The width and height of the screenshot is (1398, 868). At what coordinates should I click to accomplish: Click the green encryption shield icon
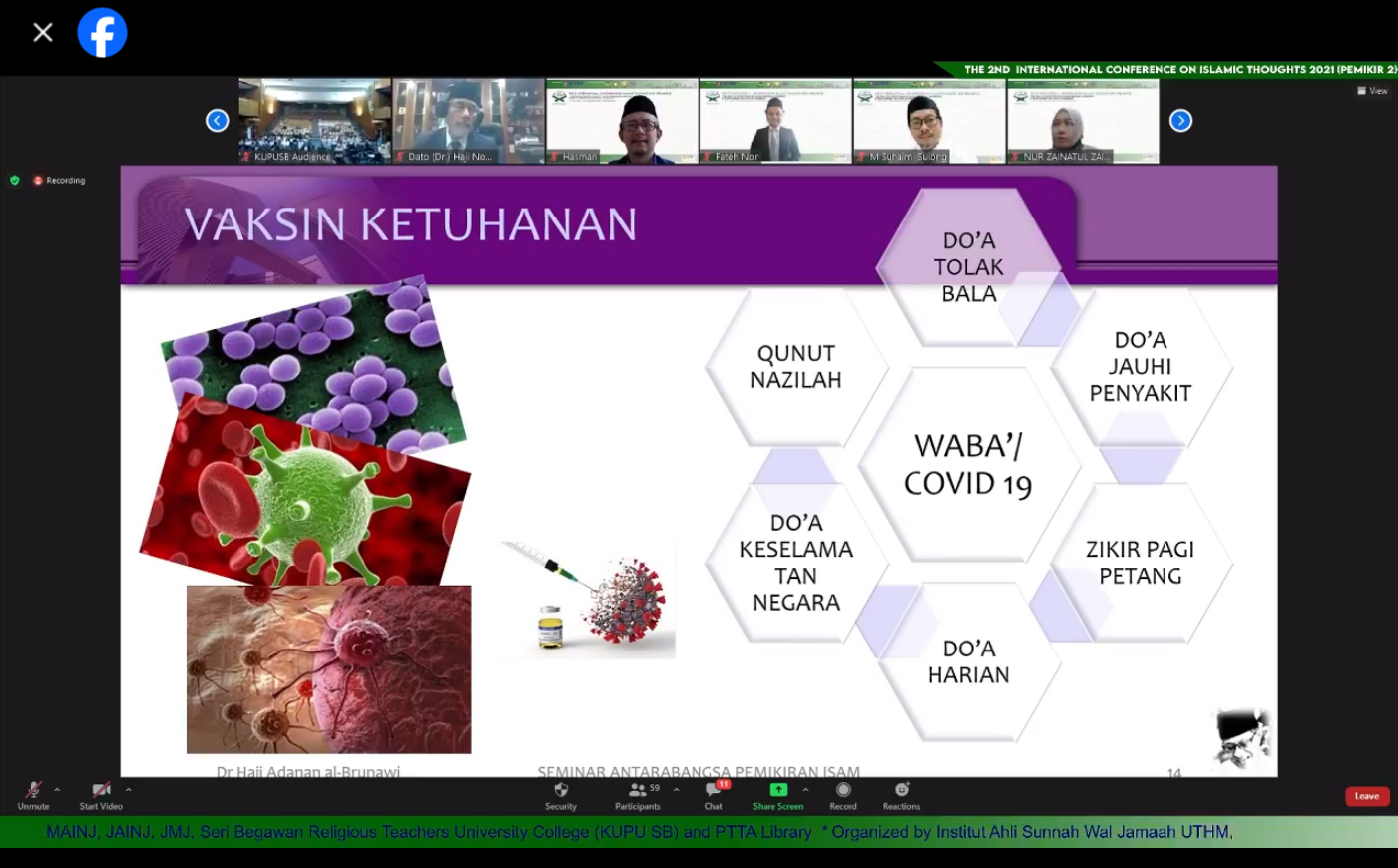[x=14, y=181]
